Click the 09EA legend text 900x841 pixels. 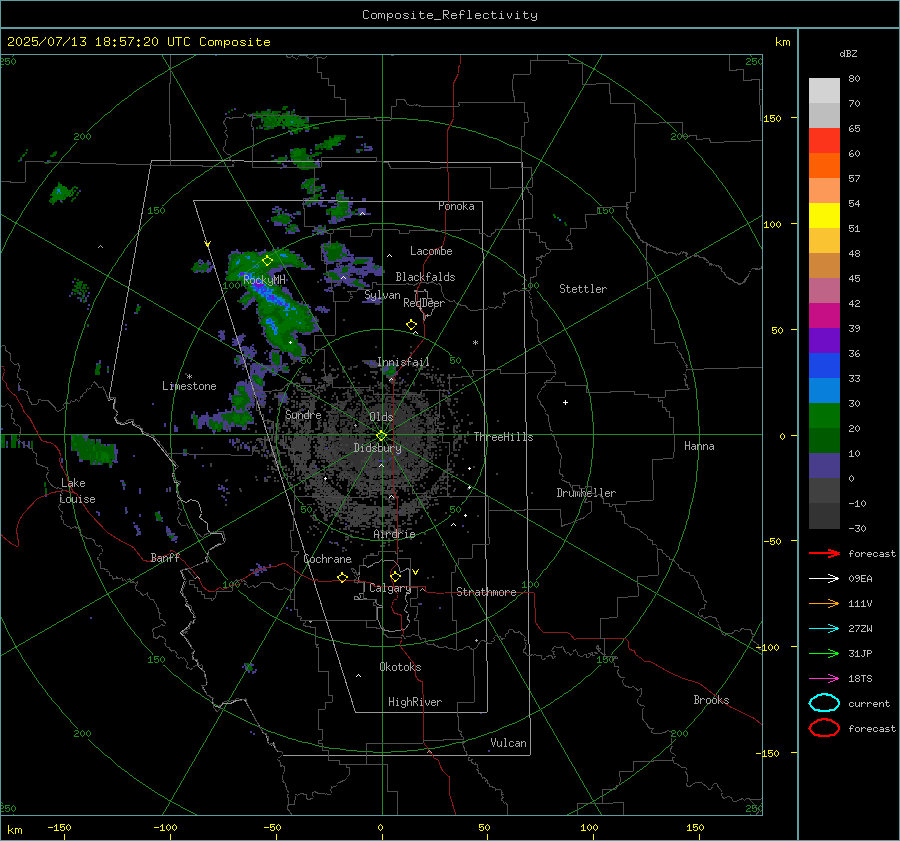[x=860, y=579]
